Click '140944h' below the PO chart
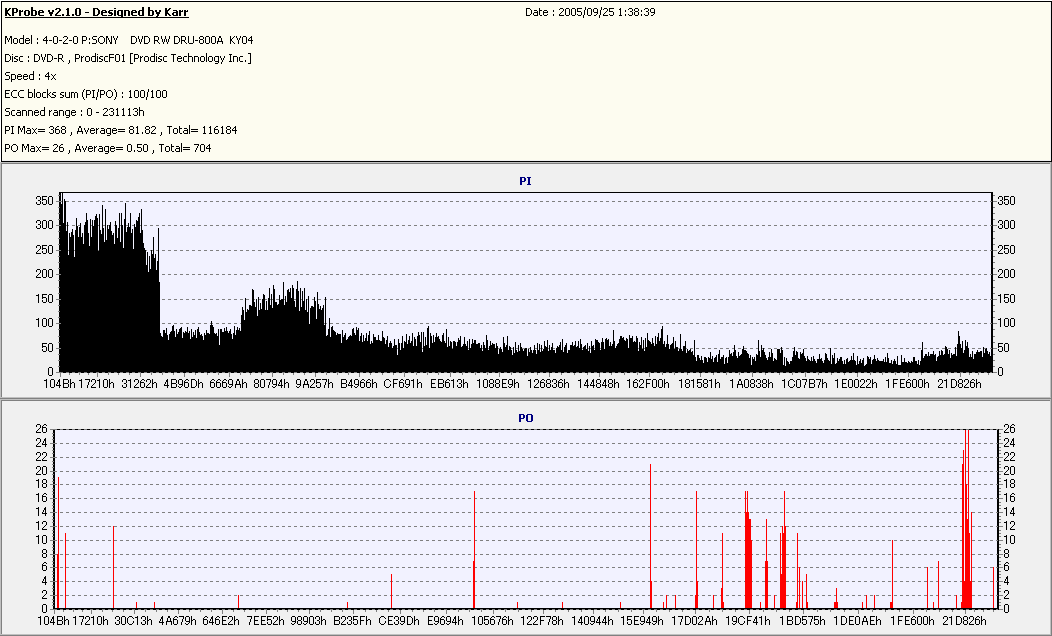Image resolution: width=1052 pixels, height=636 pixels. [592, 621]
